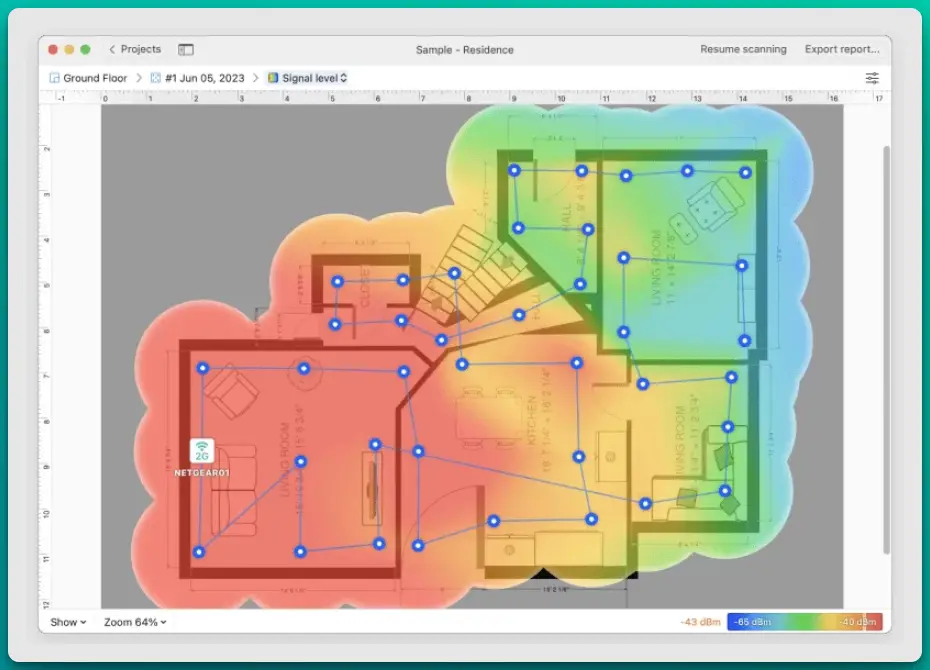This screenshot has height=670, width=930.
Task: Click the floor plan icon beside Ground Floor
Action: point(55,77)
